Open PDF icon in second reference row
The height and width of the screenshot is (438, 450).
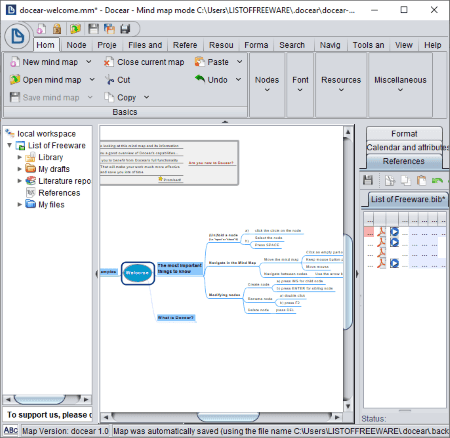tap(381, 242)
